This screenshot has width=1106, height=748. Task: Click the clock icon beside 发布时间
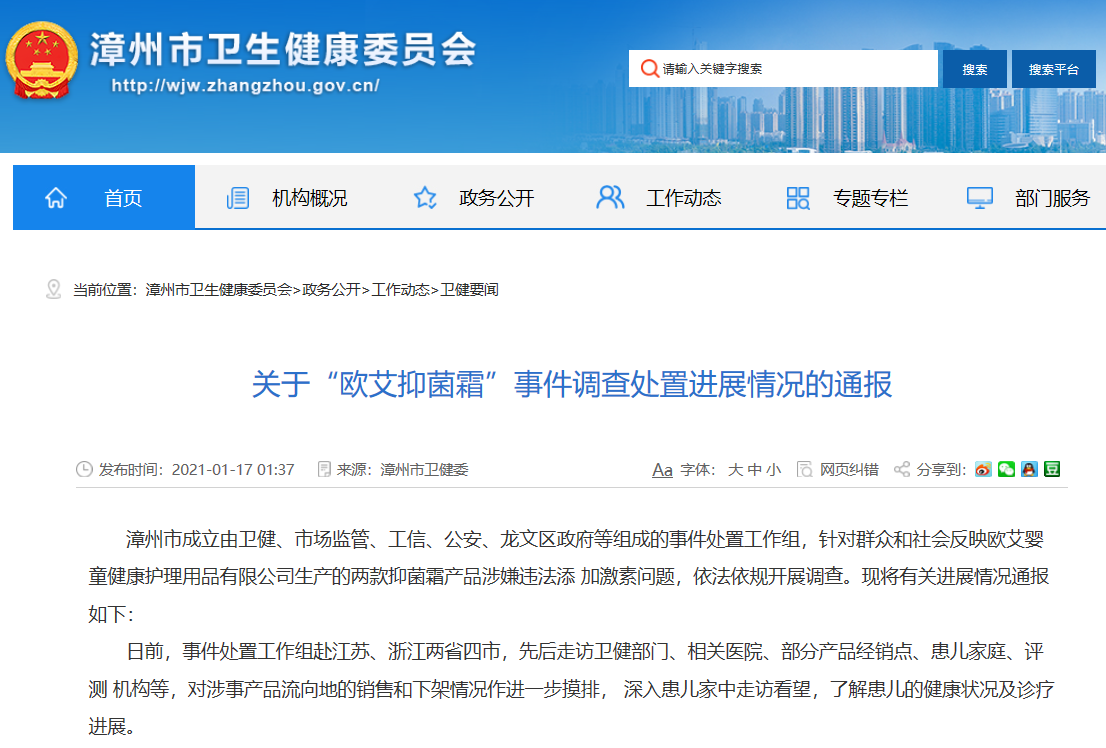[84, 469]
